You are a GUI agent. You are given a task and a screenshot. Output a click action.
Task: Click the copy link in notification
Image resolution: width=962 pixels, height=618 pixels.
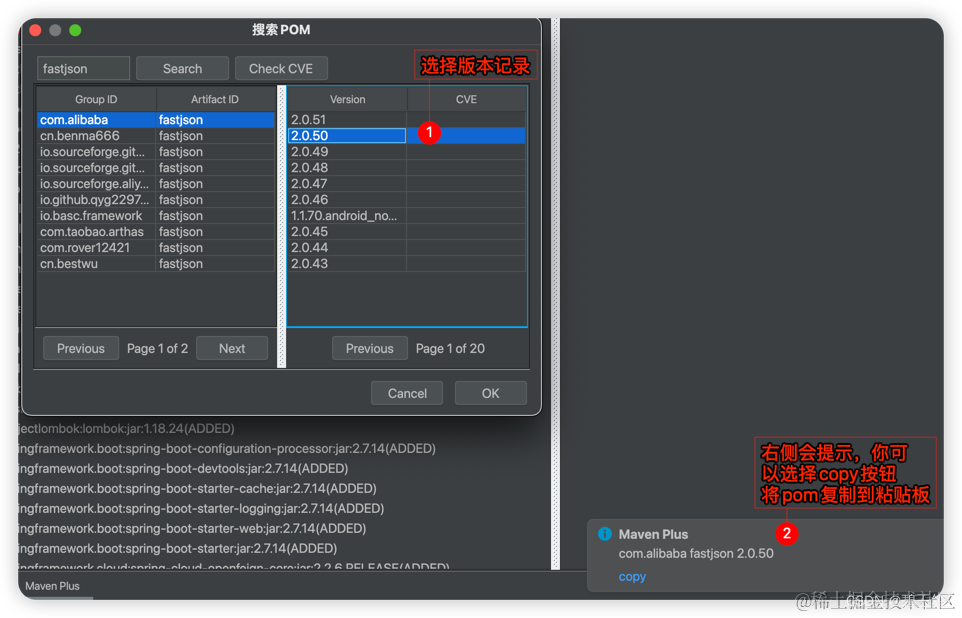coord(632,577)
